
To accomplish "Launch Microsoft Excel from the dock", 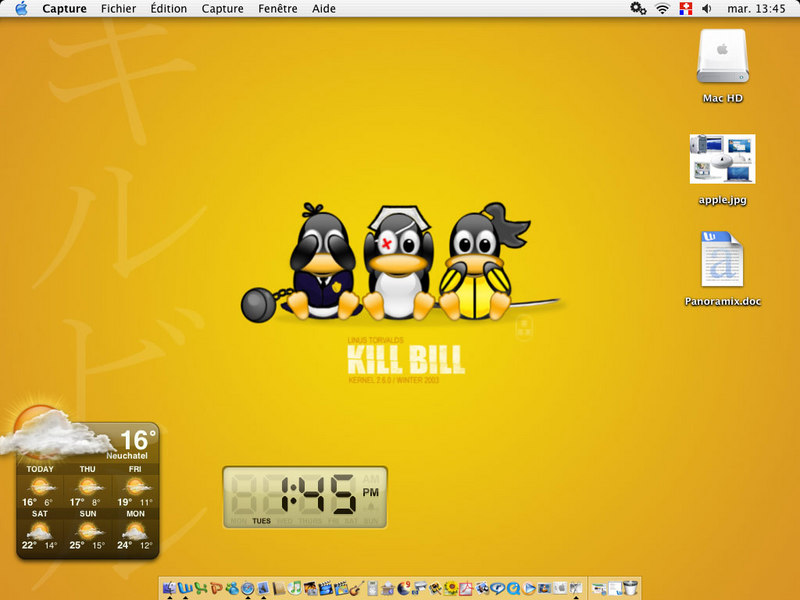I will tap(201, 588).
